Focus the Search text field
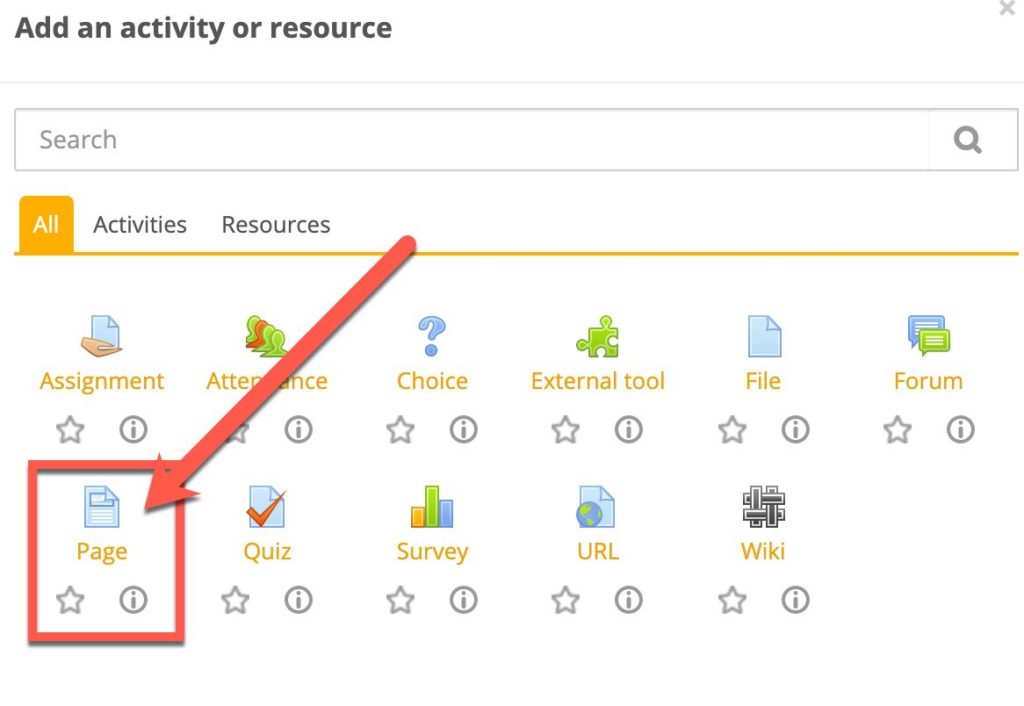 coord(470,140)
